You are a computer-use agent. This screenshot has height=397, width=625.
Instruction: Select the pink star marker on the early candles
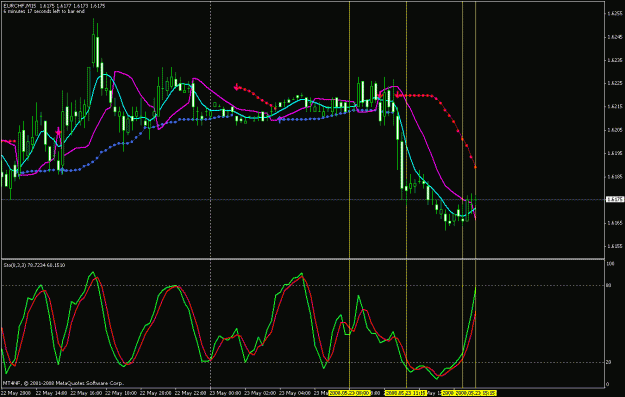coord(59,132)
